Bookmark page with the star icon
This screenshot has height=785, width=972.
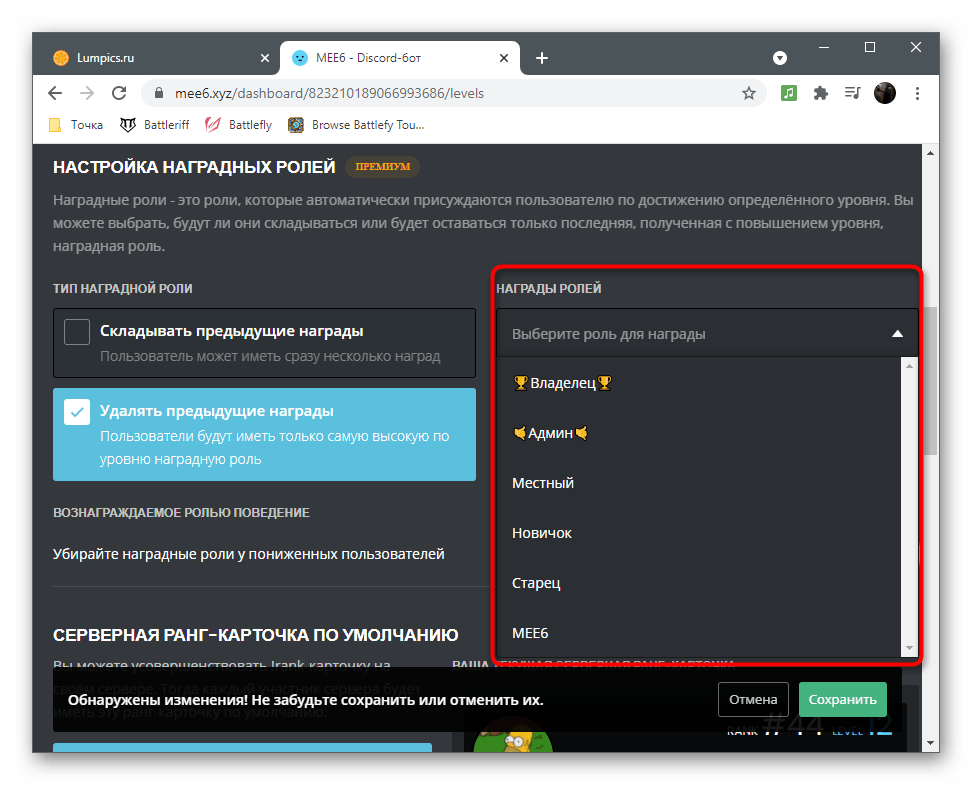pos(748,93)
